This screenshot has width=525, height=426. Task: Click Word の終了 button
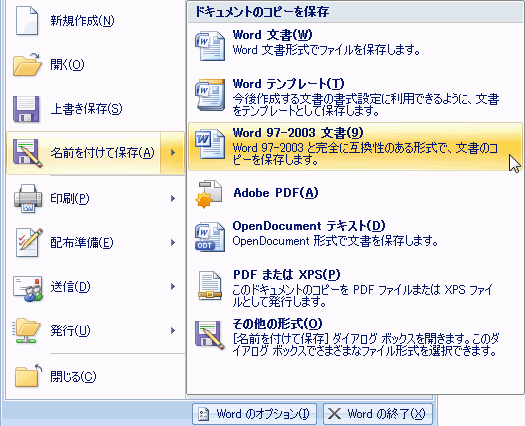point(378,414)
